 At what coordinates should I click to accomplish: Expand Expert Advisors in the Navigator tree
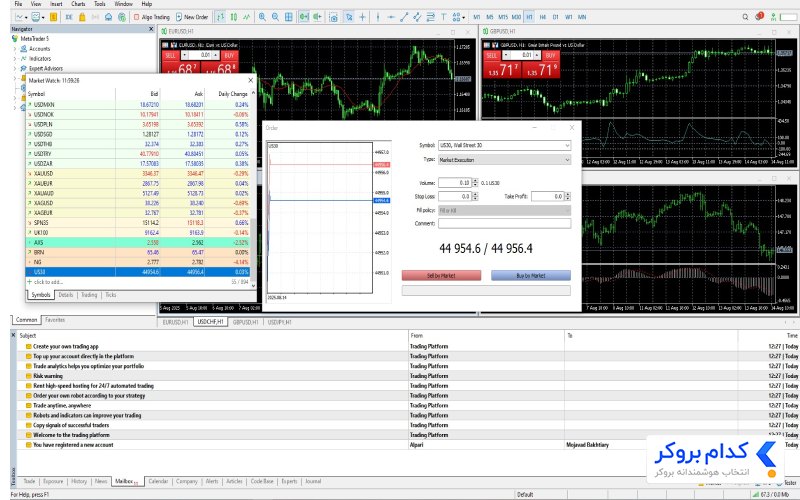point(14,68)
